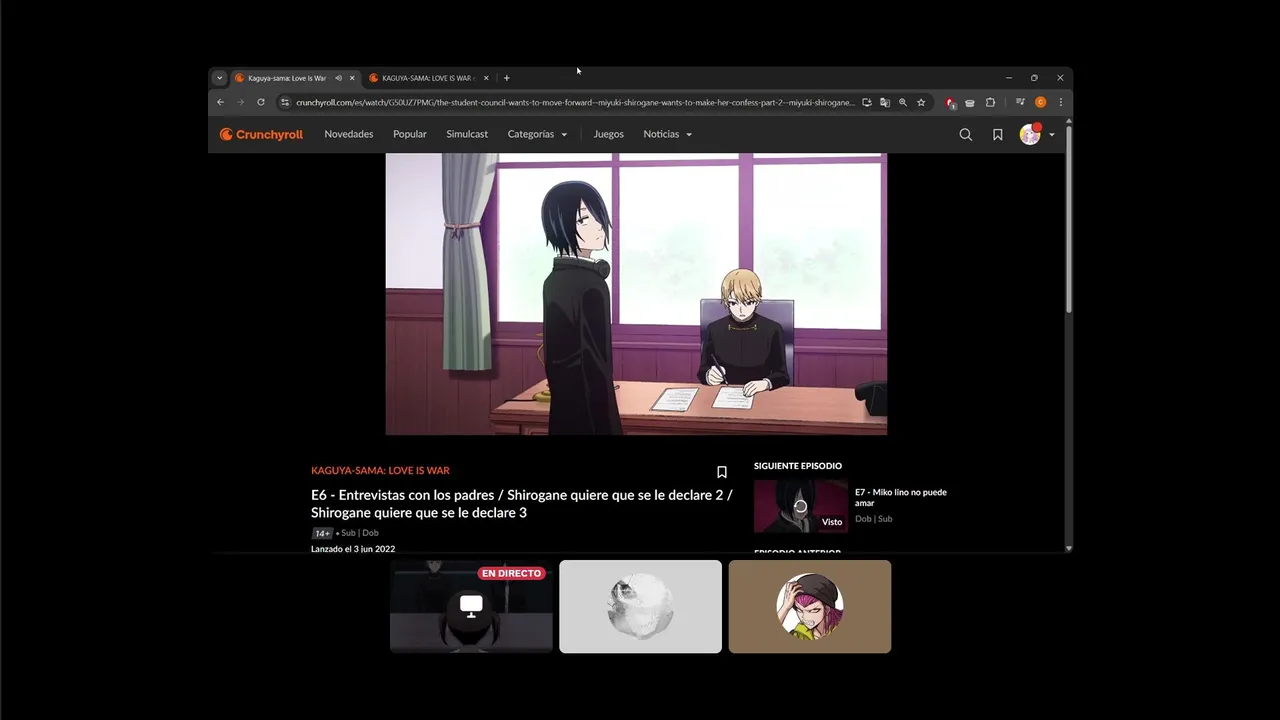The width and height of the screenshot is (1280, 720).
Task: Select the EN DIRECTO screen share tile
Action: (471, 606)
